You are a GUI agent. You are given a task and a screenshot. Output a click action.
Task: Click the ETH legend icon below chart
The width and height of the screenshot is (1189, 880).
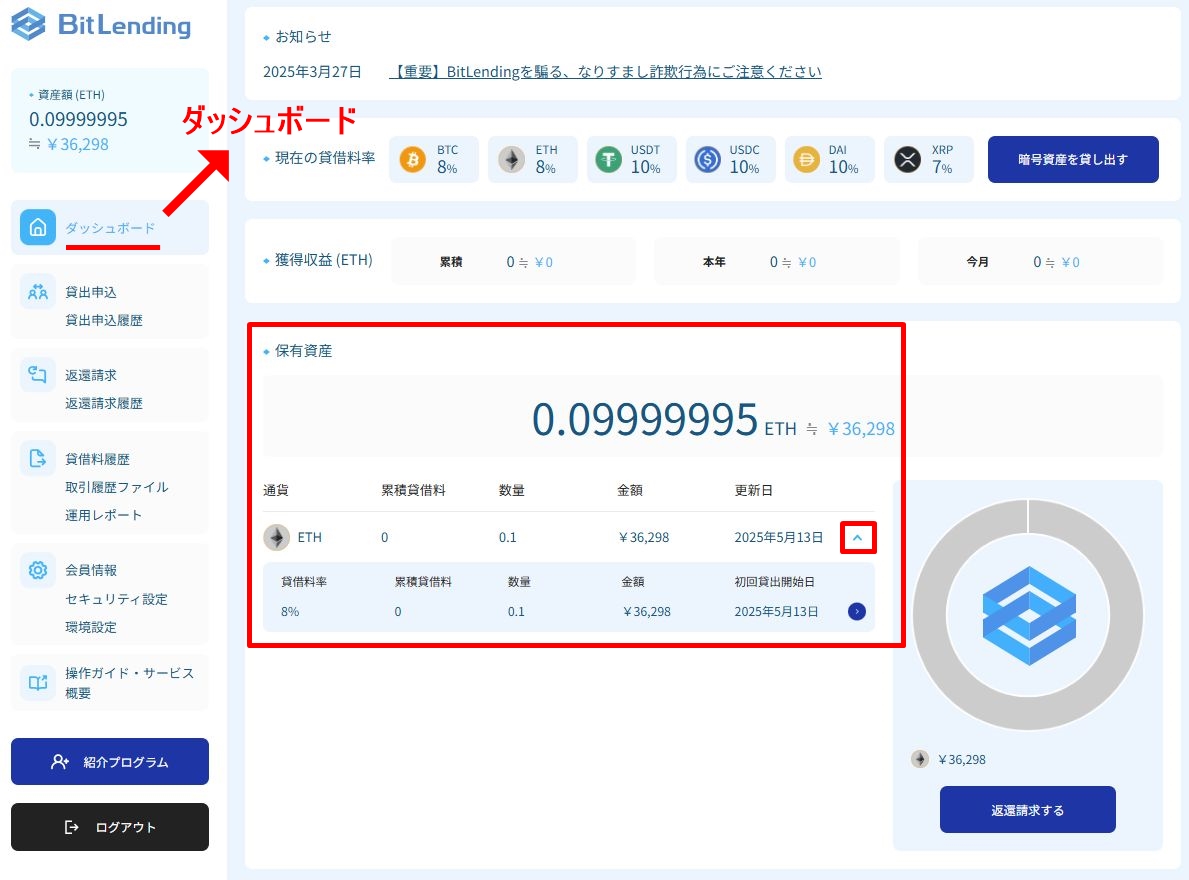pos(920,759)
